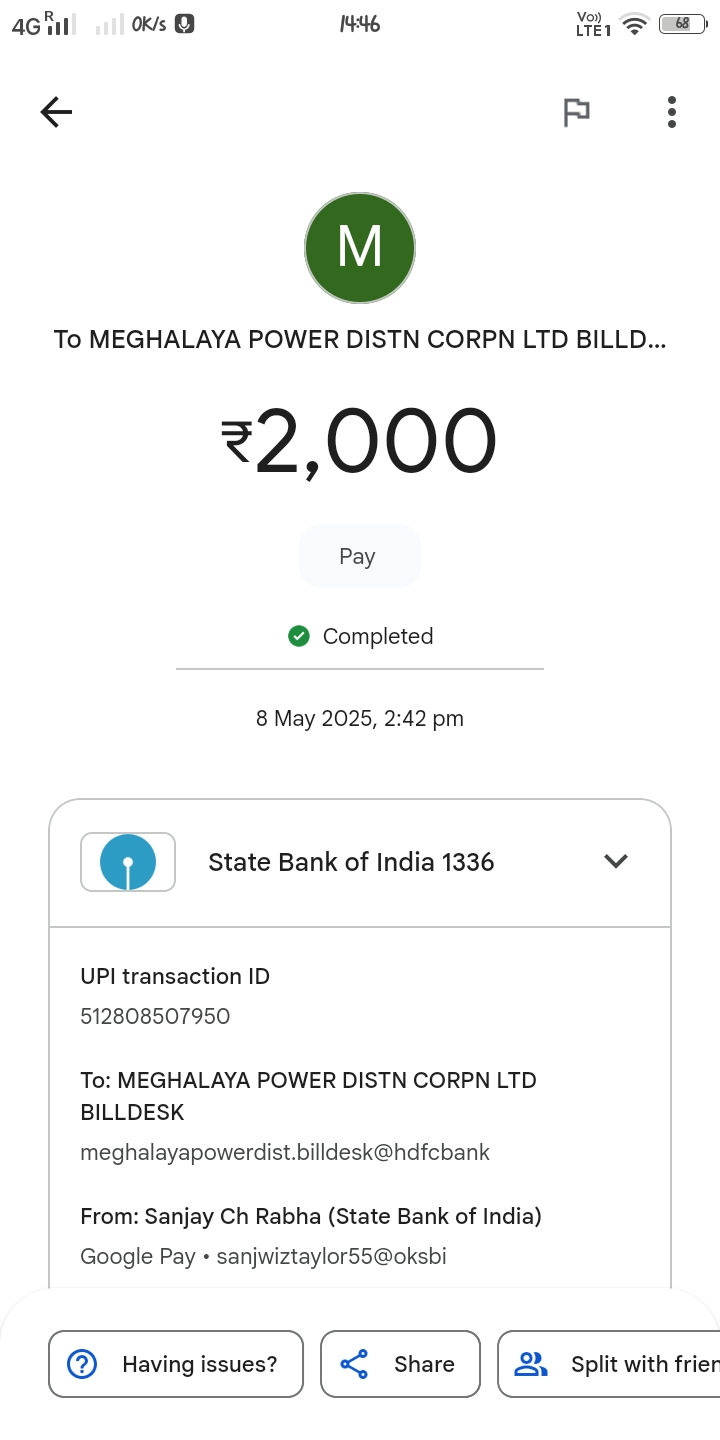
Task: Tap the Split with friends people icon
Action: click(x=531, y=1364)
